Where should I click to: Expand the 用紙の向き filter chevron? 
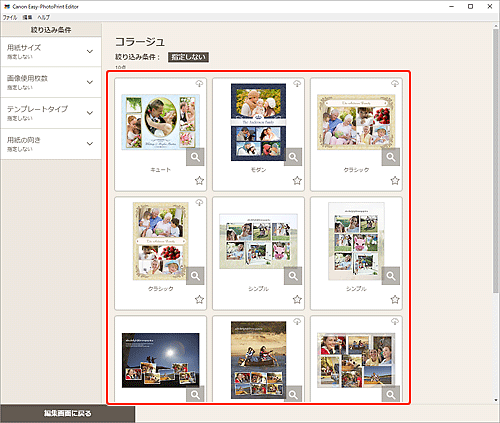(x=90, y=144)
